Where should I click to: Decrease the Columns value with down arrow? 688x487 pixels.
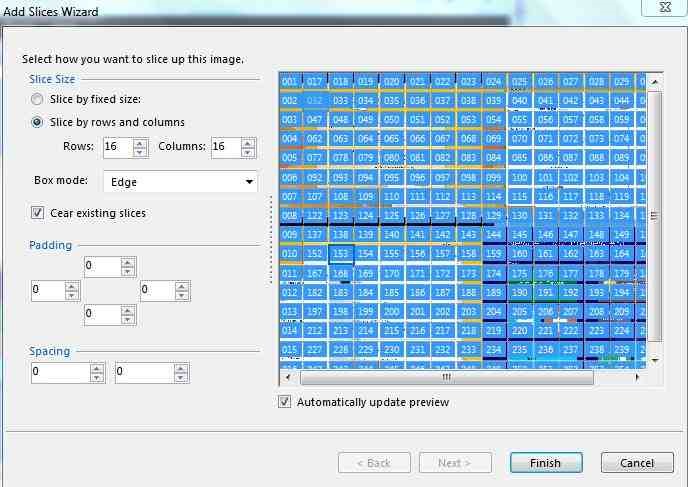[x=249, y=153]
